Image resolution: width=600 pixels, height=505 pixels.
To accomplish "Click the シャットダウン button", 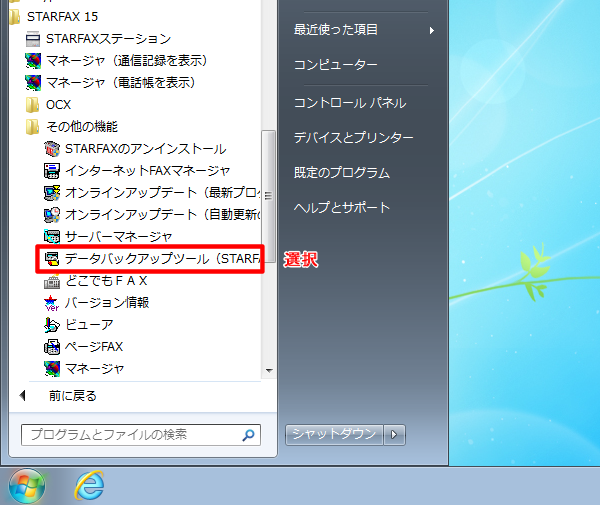I will click(334, 434).
